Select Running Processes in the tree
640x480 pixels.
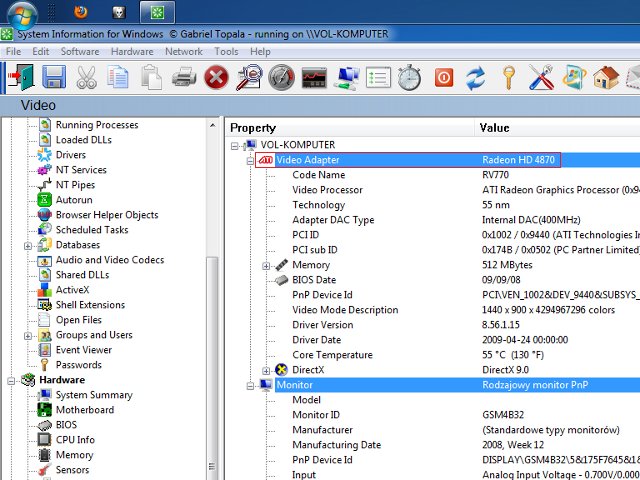click(x=97, y=125)
